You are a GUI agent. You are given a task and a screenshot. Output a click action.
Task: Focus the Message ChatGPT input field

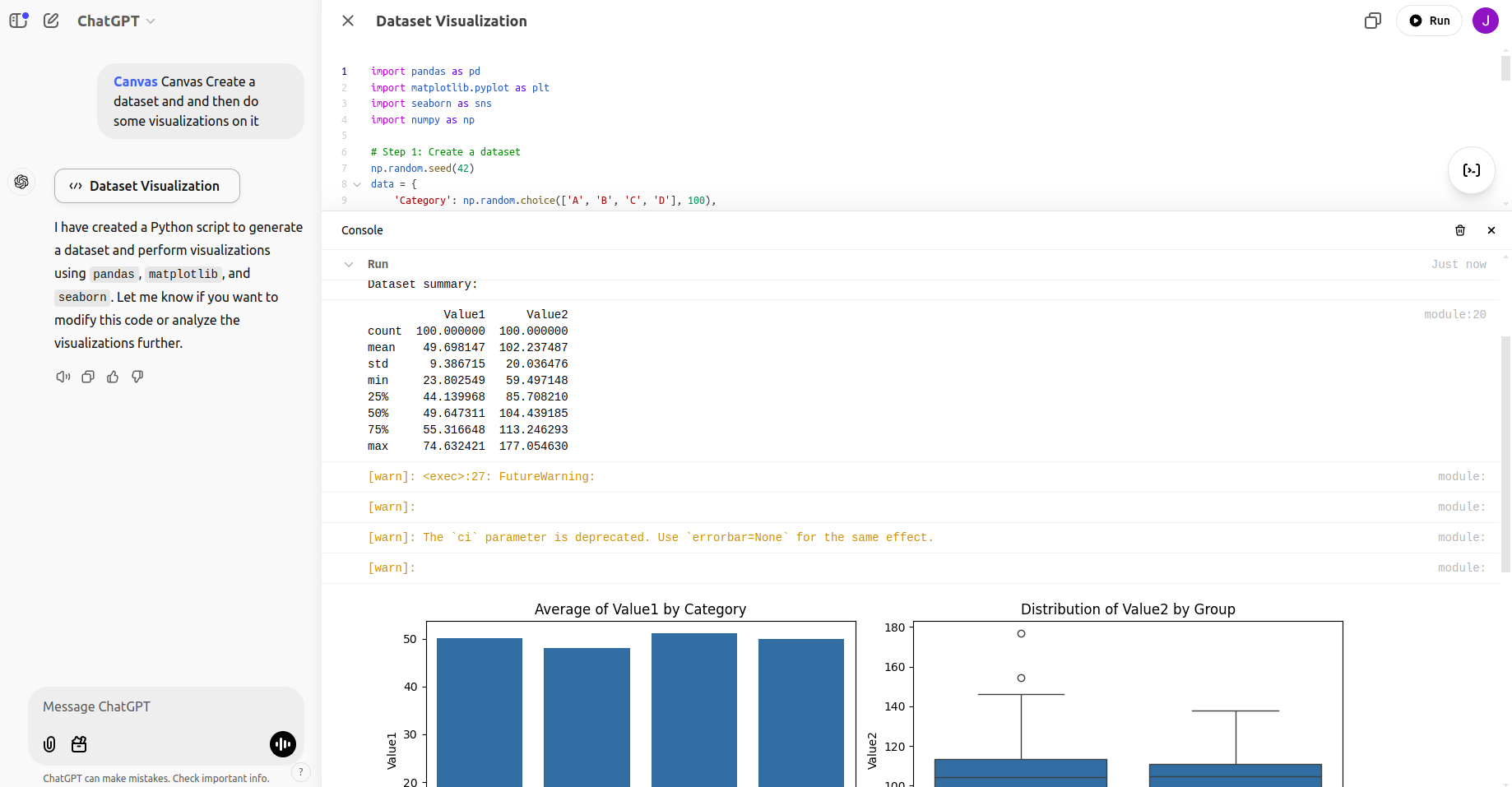(166, 706)
